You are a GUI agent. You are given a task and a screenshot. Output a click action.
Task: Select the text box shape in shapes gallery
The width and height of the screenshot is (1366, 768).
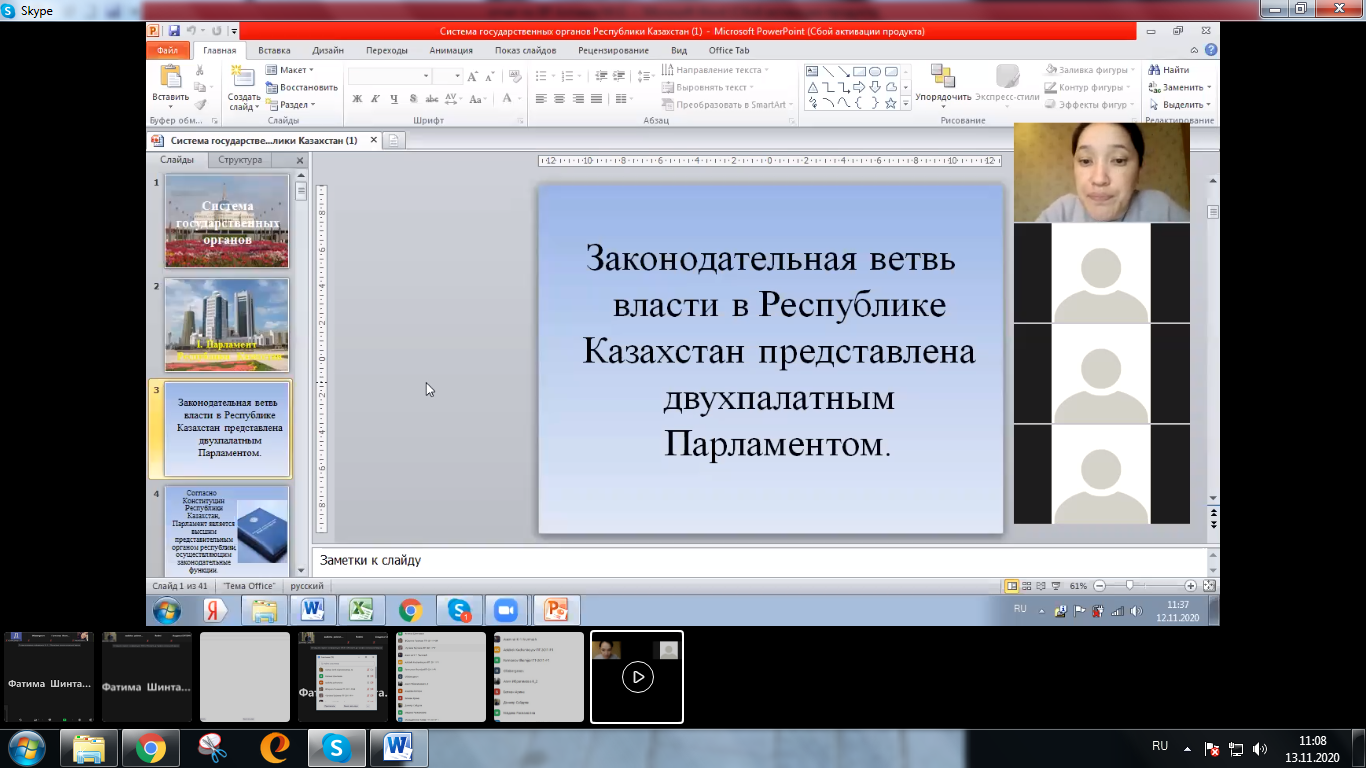[812, 71]
